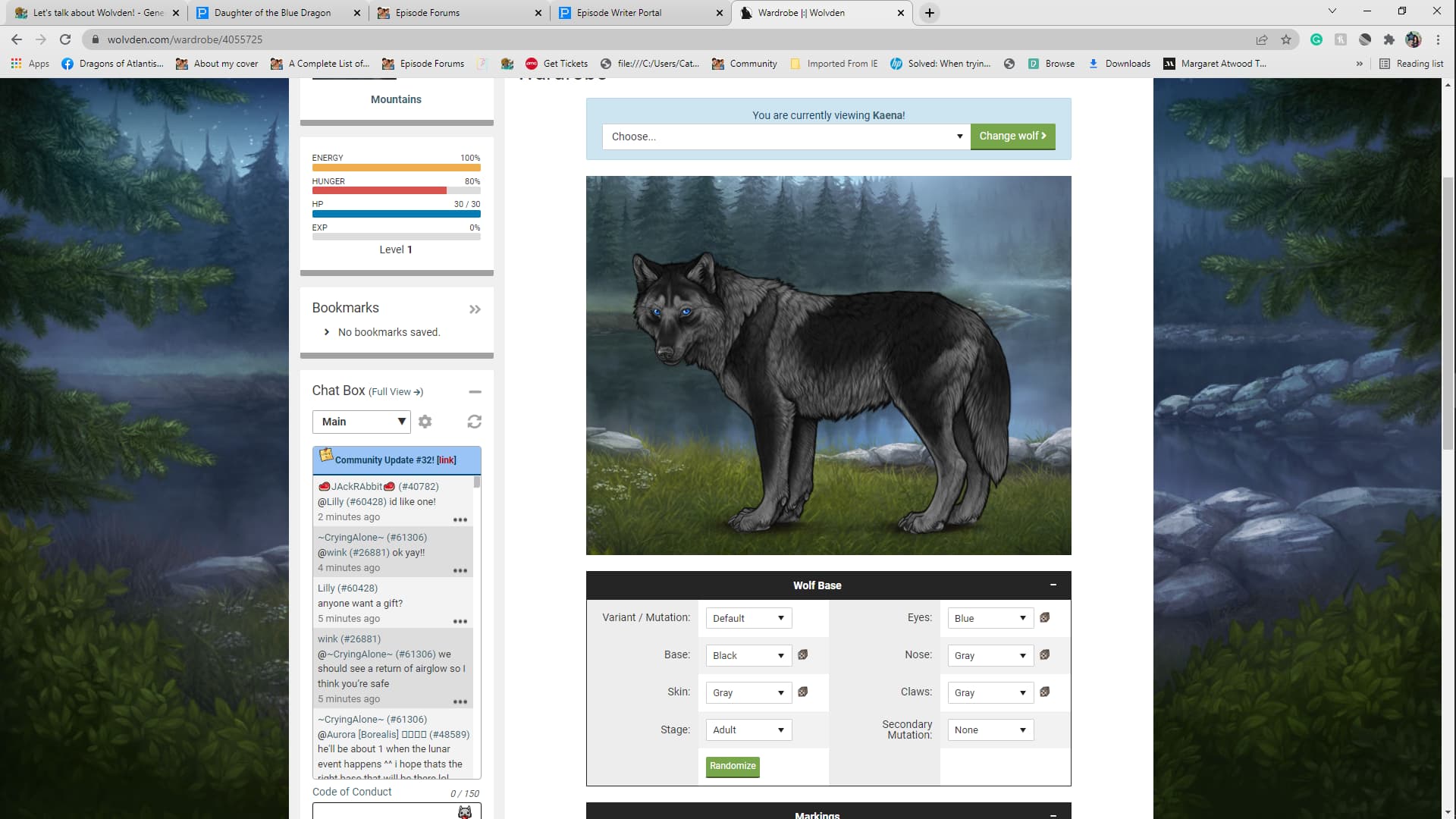
Task: Open the tab search dropdown arrow
Action: [x=1332, y=11]
